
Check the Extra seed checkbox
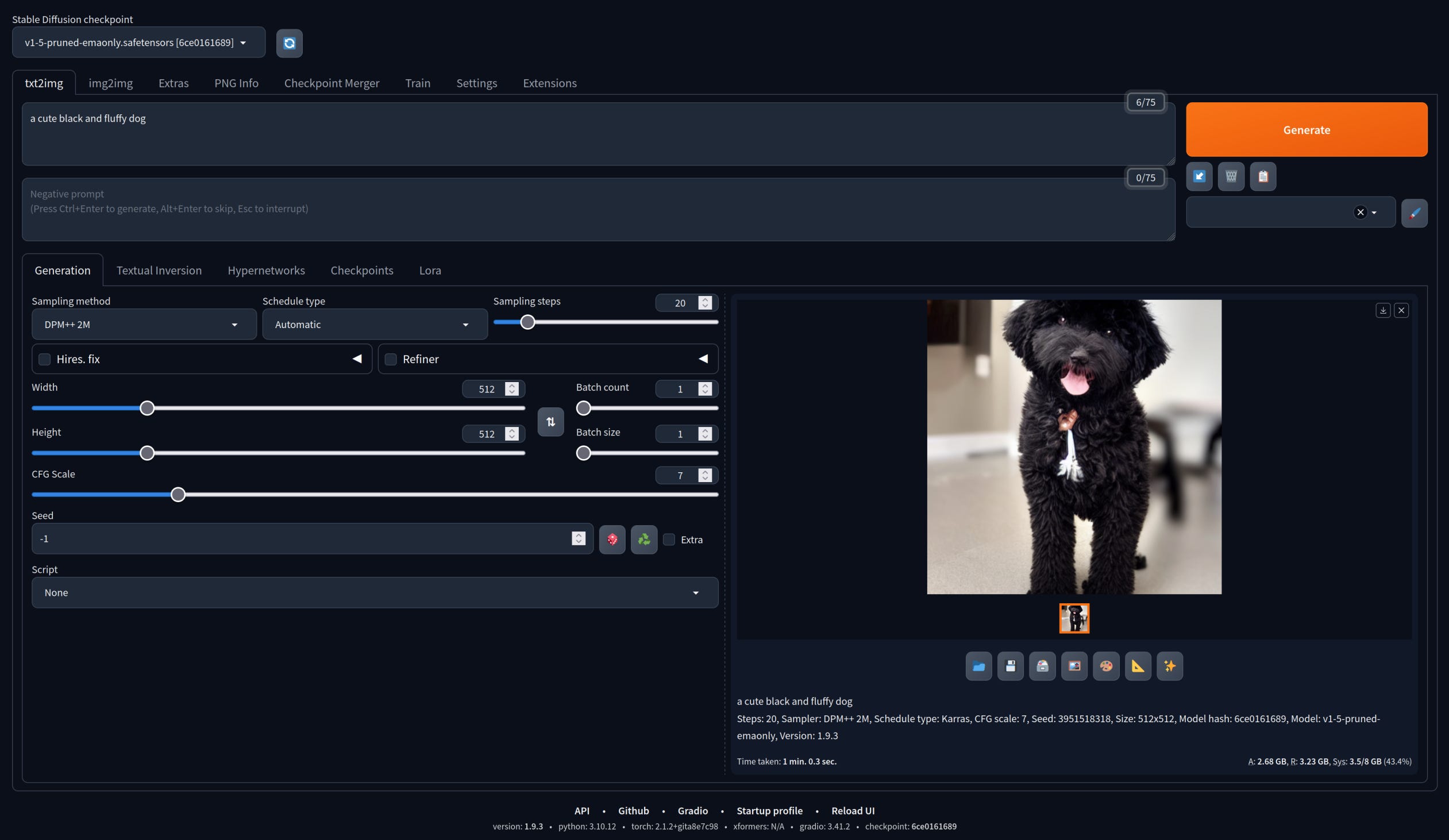(669, 540)
